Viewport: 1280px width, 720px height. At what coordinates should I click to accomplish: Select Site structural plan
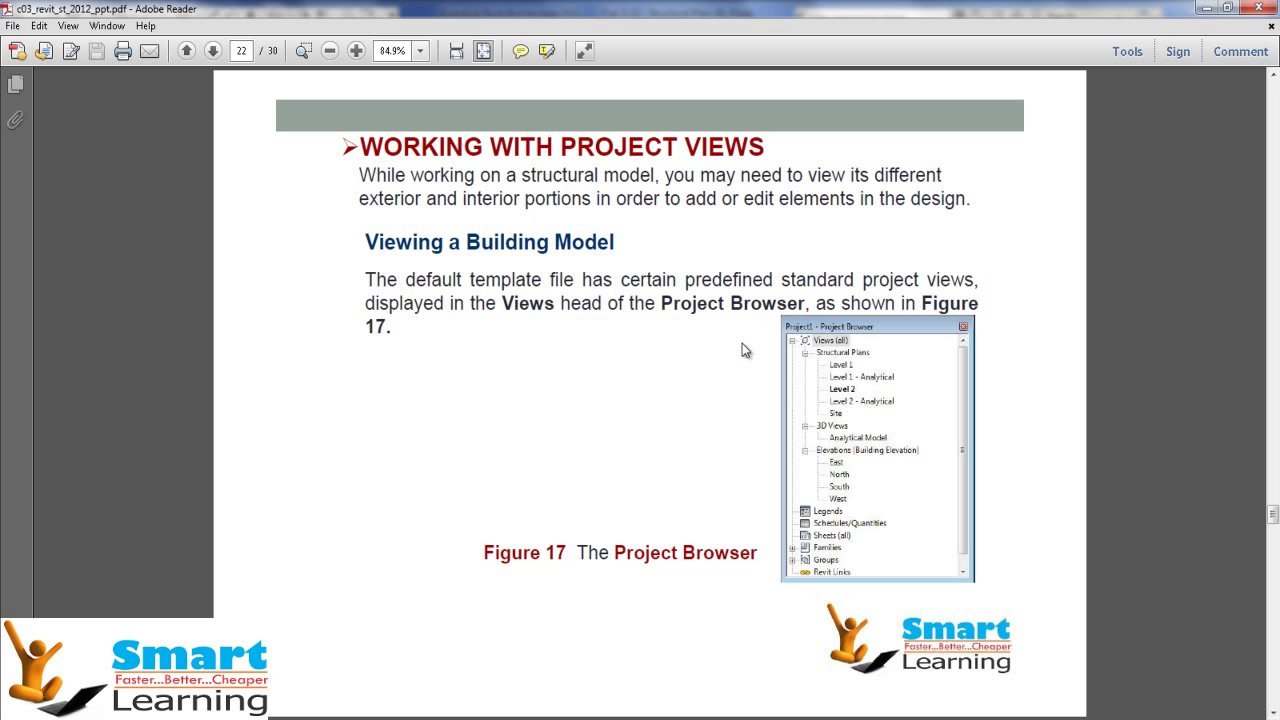(835, 413)
